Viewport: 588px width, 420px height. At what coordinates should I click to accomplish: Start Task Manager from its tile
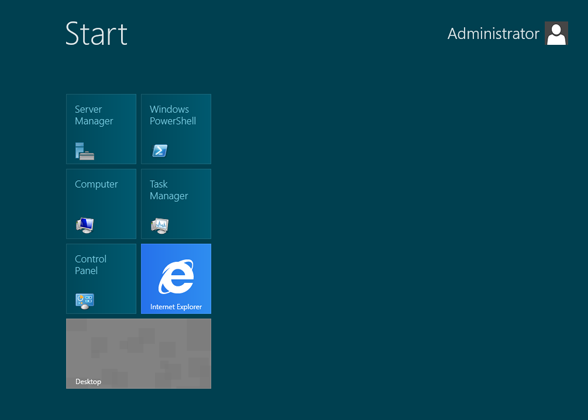pos(176,204)
